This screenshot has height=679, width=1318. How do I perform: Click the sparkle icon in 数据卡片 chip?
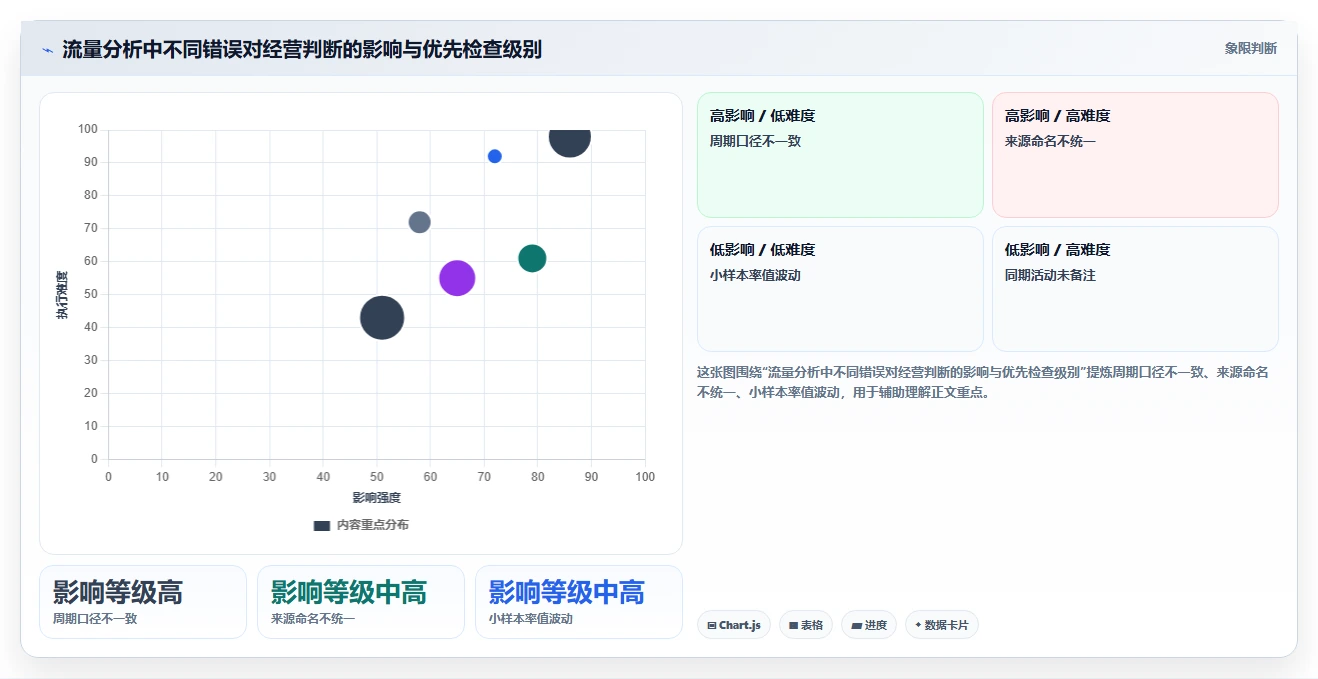[918, 625]
